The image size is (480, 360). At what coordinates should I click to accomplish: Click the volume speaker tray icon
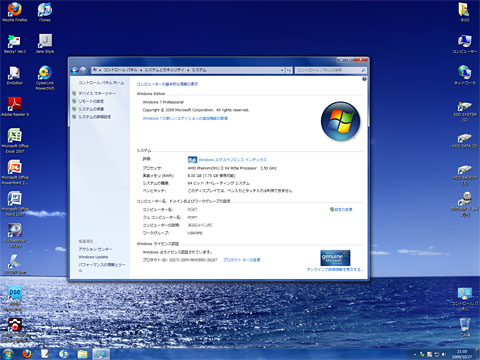[444, 354]
